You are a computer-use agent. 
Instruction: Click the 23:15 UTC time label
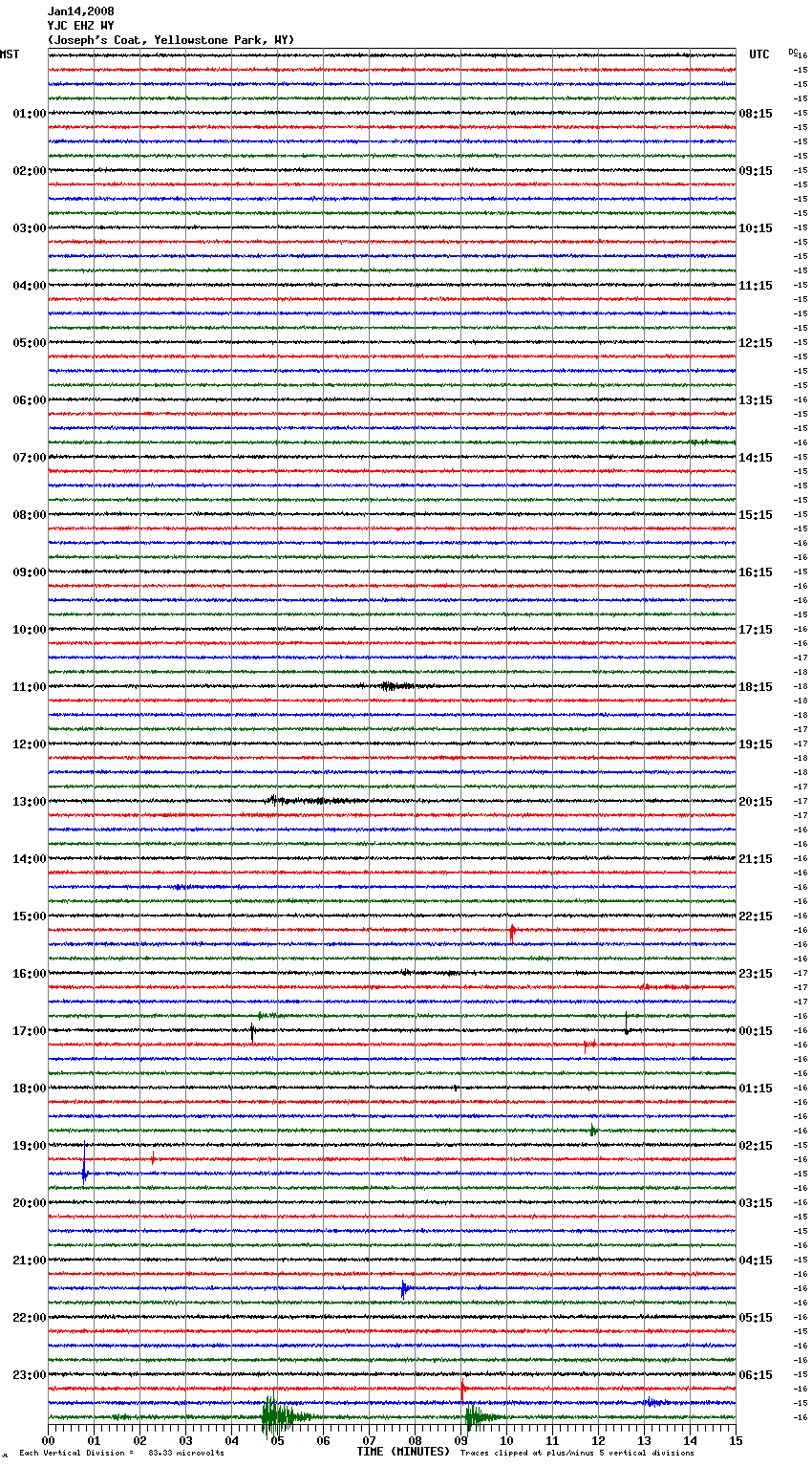[x=756, y=974]
